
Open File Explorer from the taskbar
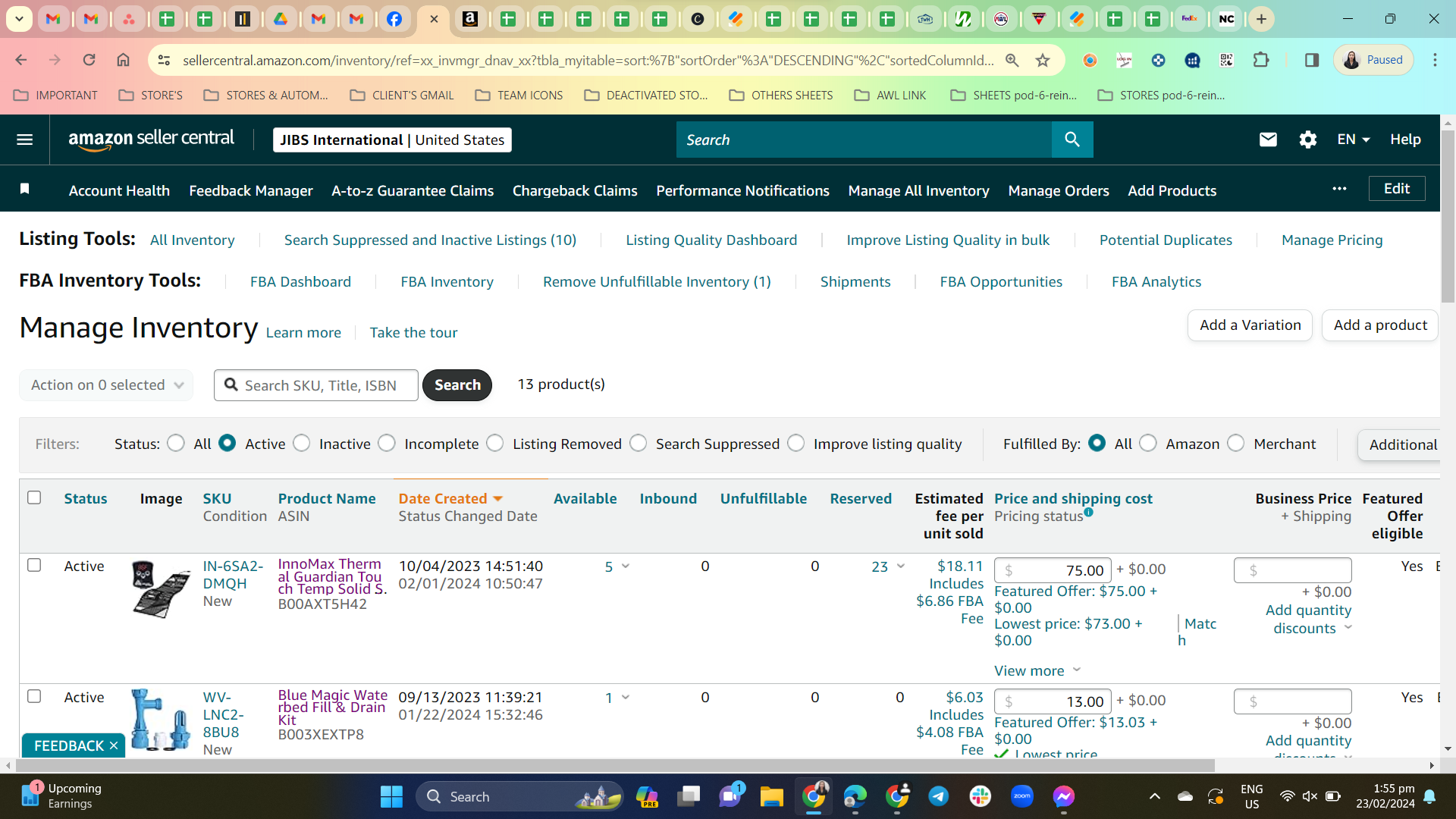coord(772,796)
